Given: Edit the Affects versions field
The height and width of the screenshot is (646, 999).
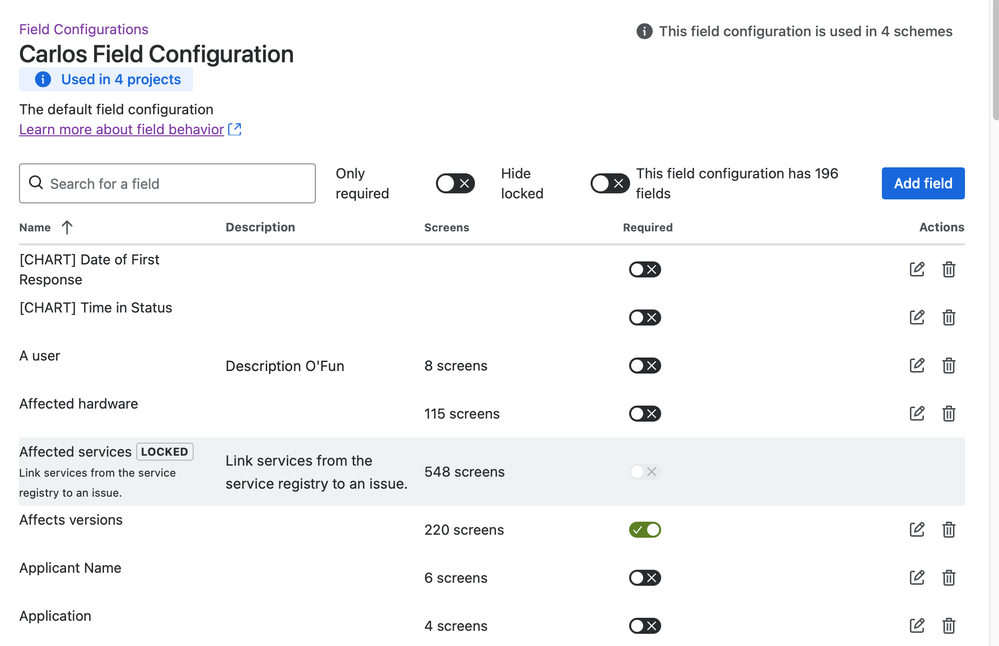Looking at the screenshot, I should [917, 530].
